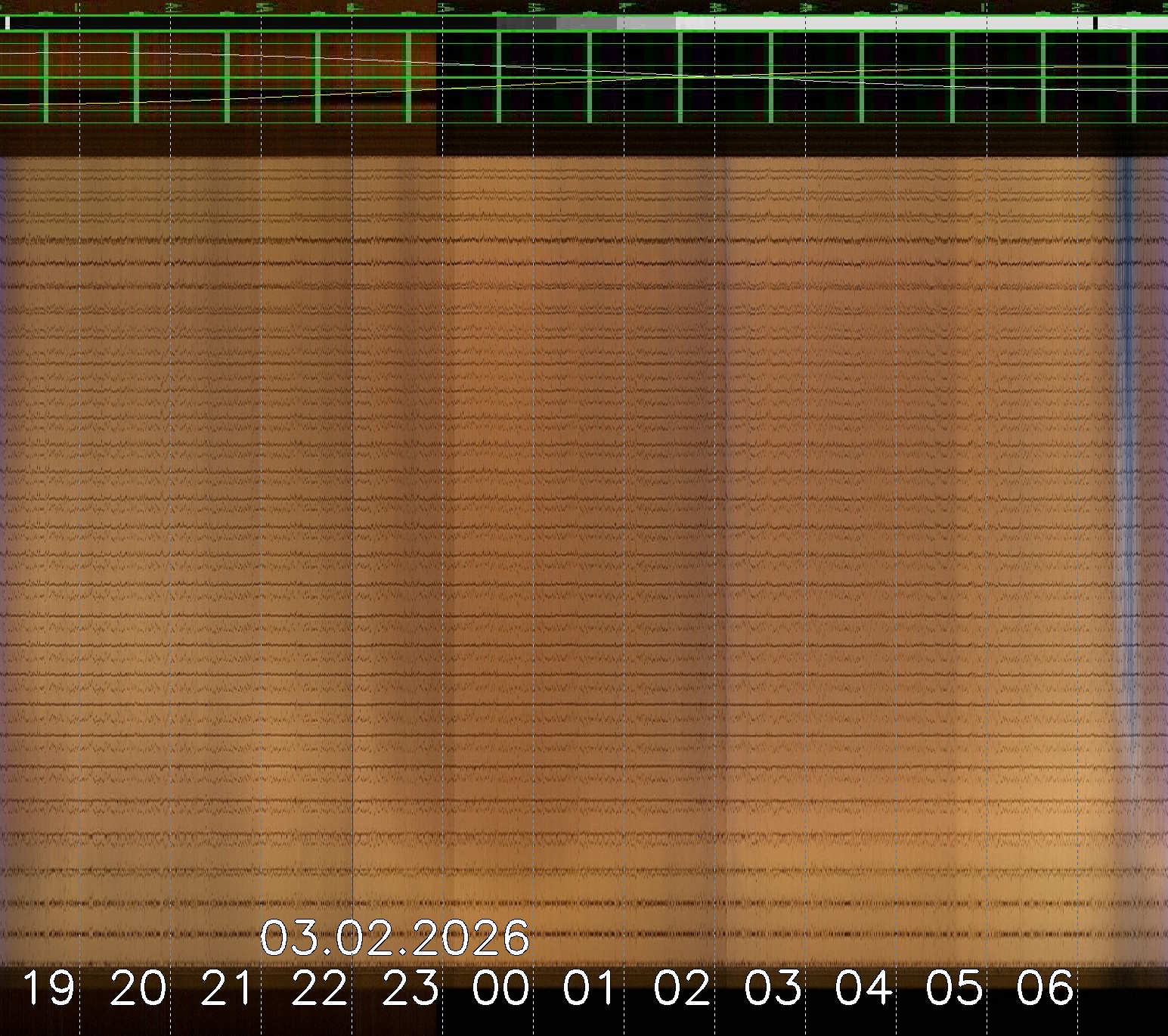Click the blue vertical streak near 06
The height and width of the screenshot is (1036, 1168).
click(1126, 454)
